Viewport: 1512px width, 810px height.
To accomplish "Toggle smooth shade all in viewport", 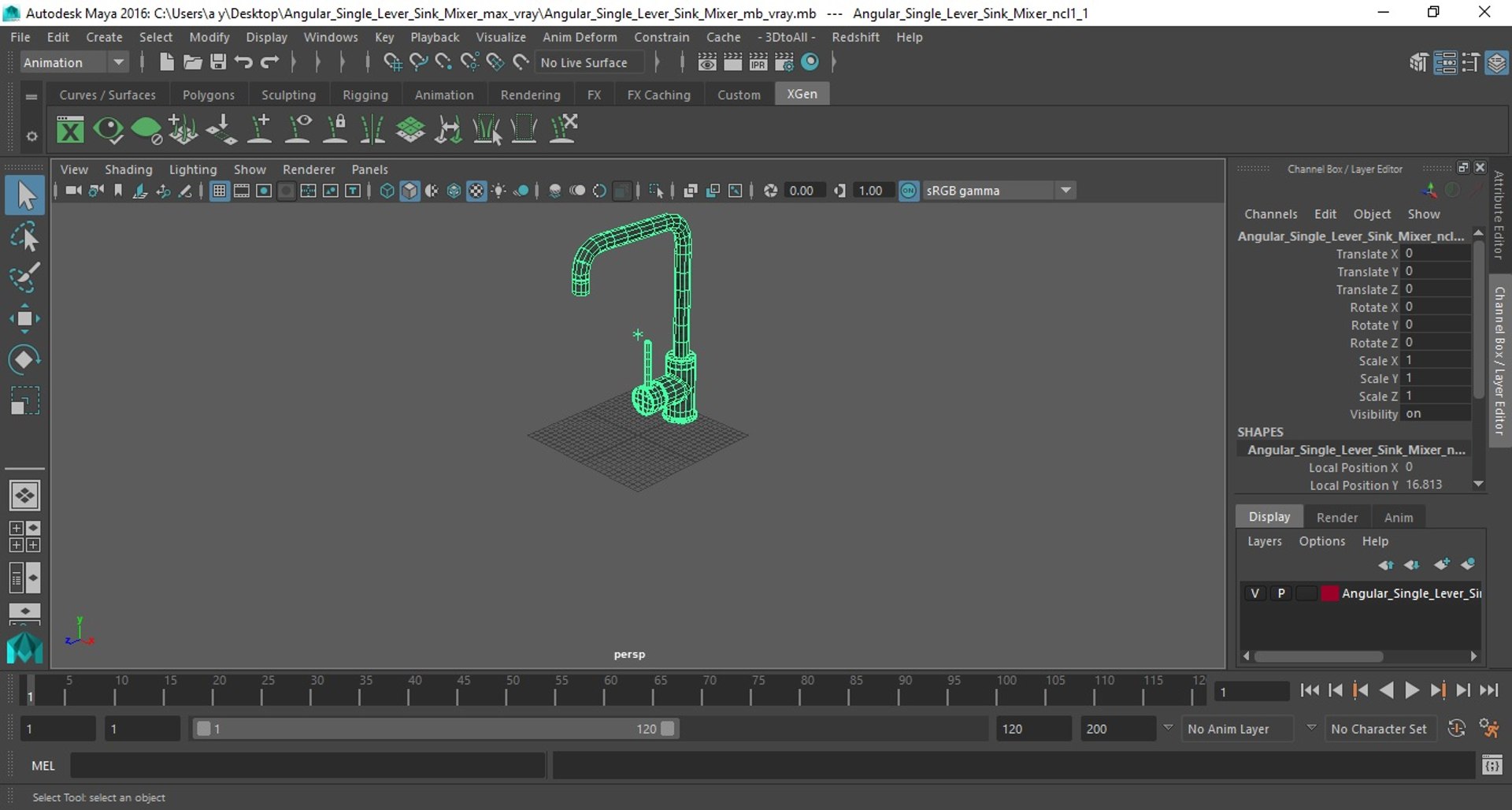I will coord(409,191).
